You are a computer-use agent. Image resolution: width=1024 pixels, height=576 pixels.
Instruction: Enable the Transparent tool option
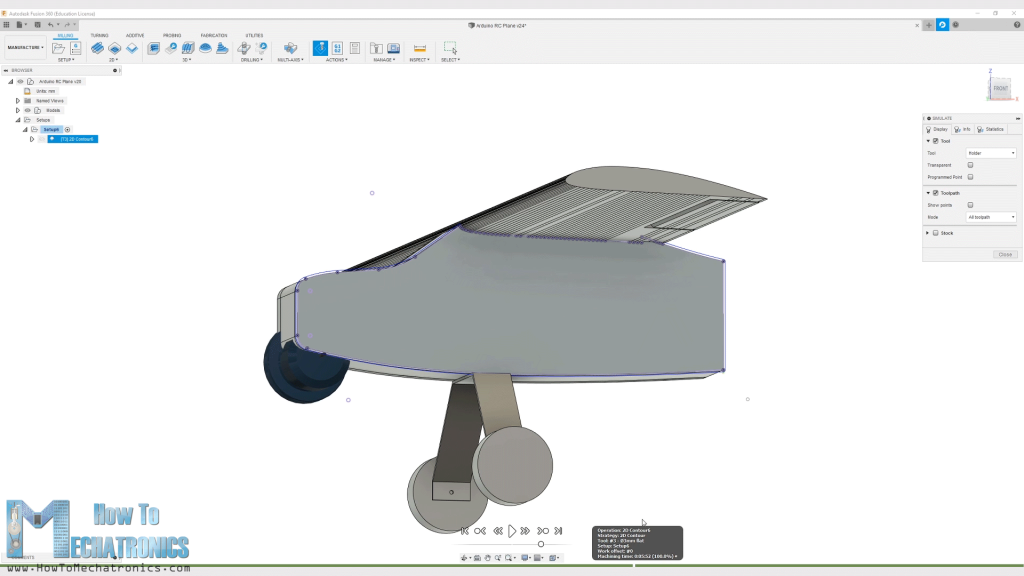(x=969, y=165)
